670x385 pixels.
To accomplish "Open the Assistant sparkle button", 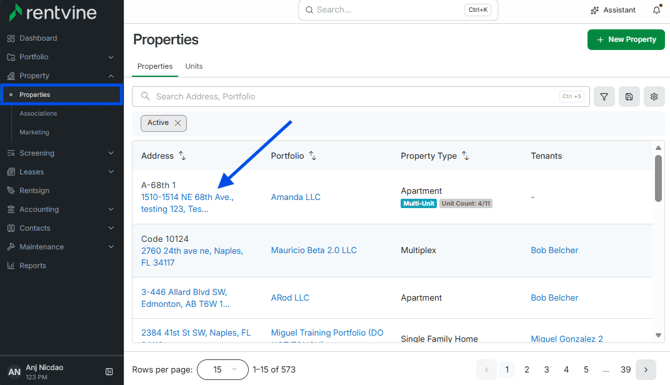I will (x=613, y=10).
